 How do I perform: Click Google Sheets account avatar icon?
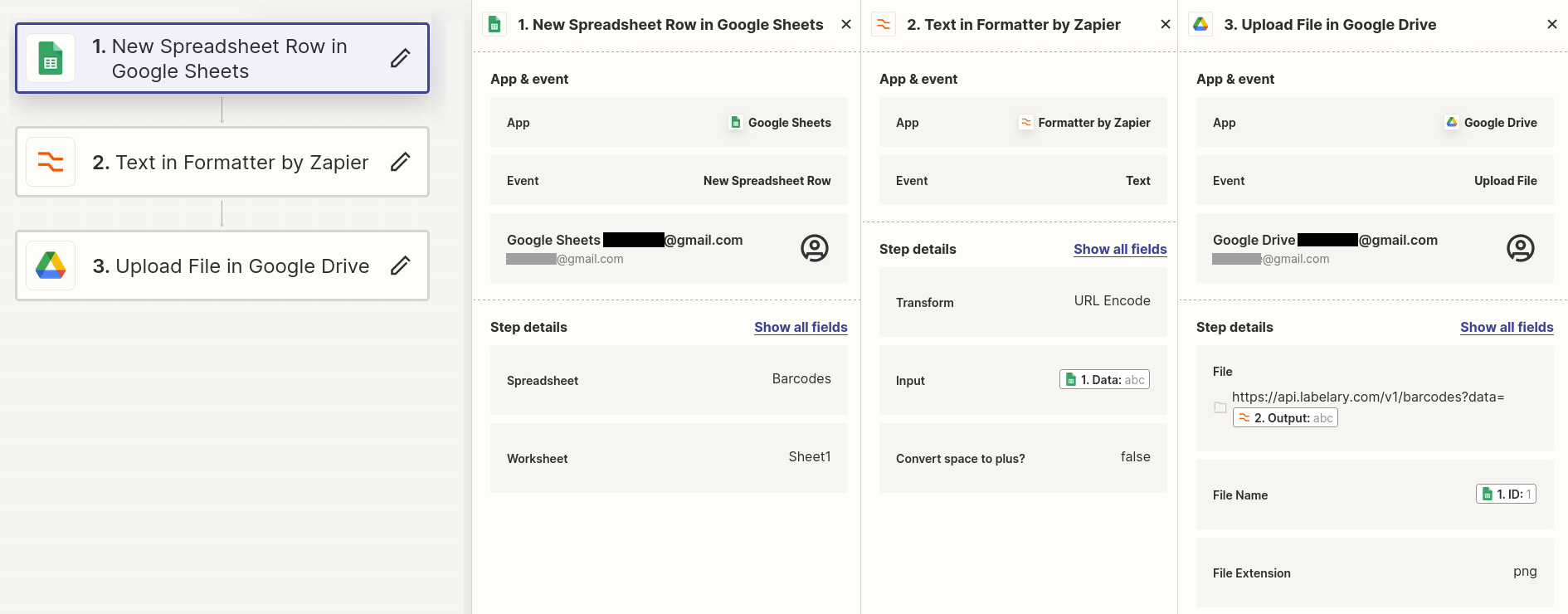pyautogui.click(x=815, y=248)
